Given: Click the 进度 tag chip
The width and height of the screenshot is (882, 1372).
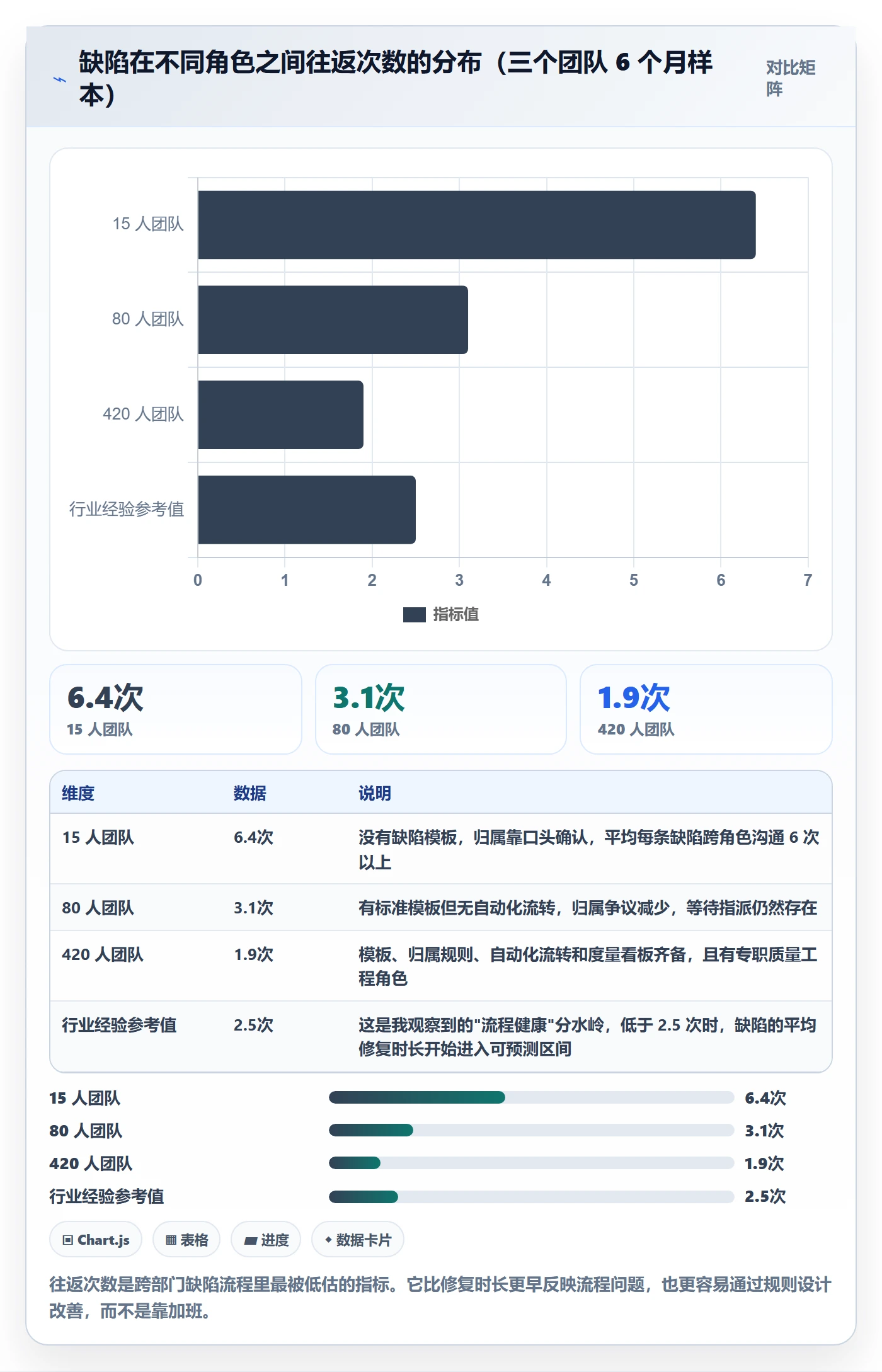Looking at the screenshot, I should (266, 1240).
